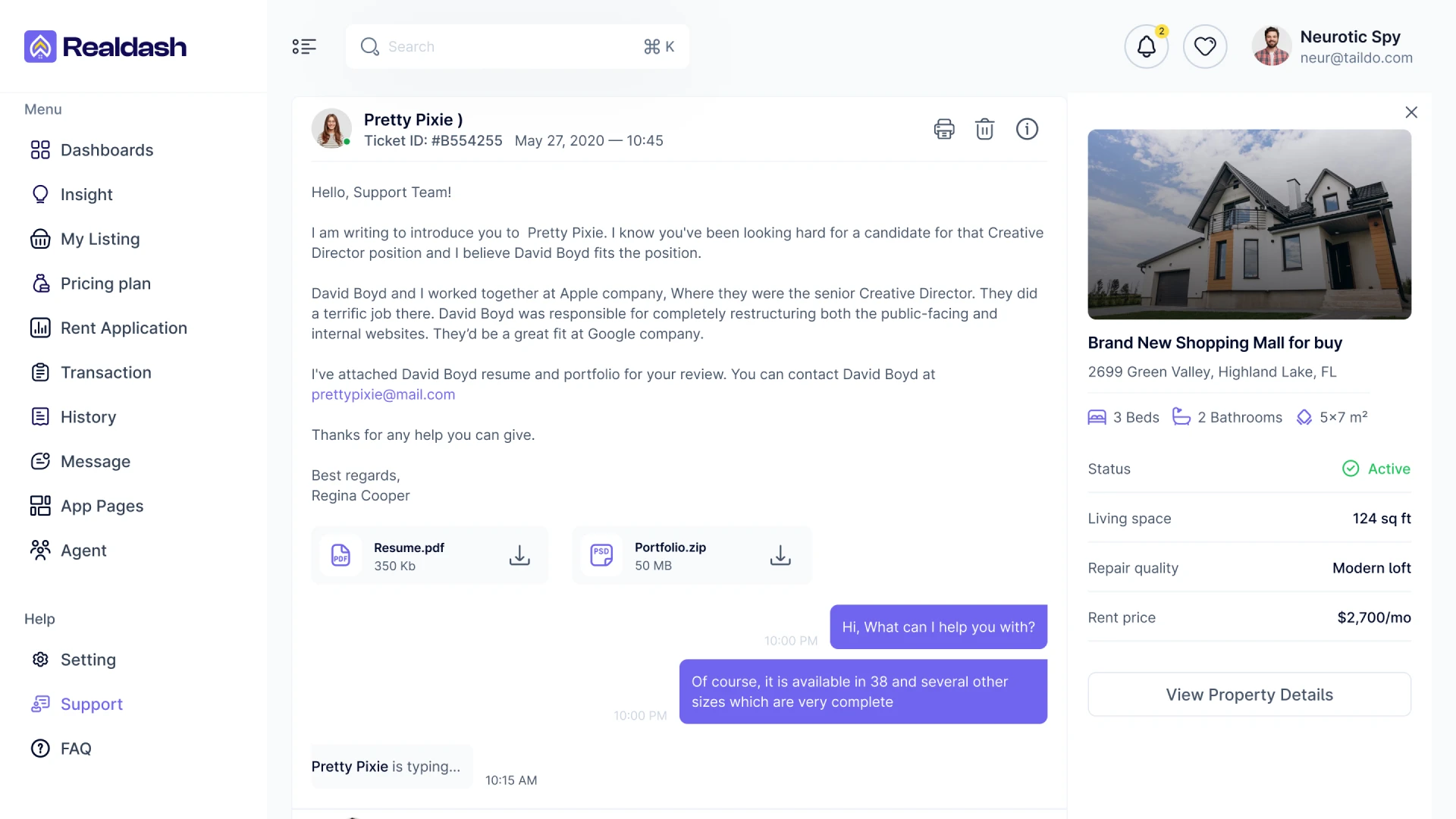Go to Rent Application page
Viewport: 1456px width, 819px height.
124,328
